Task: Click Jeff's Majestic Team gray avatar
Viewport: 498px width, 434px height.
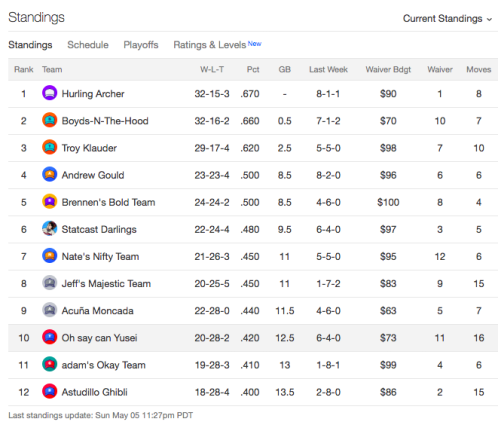Action: [49, 283]
